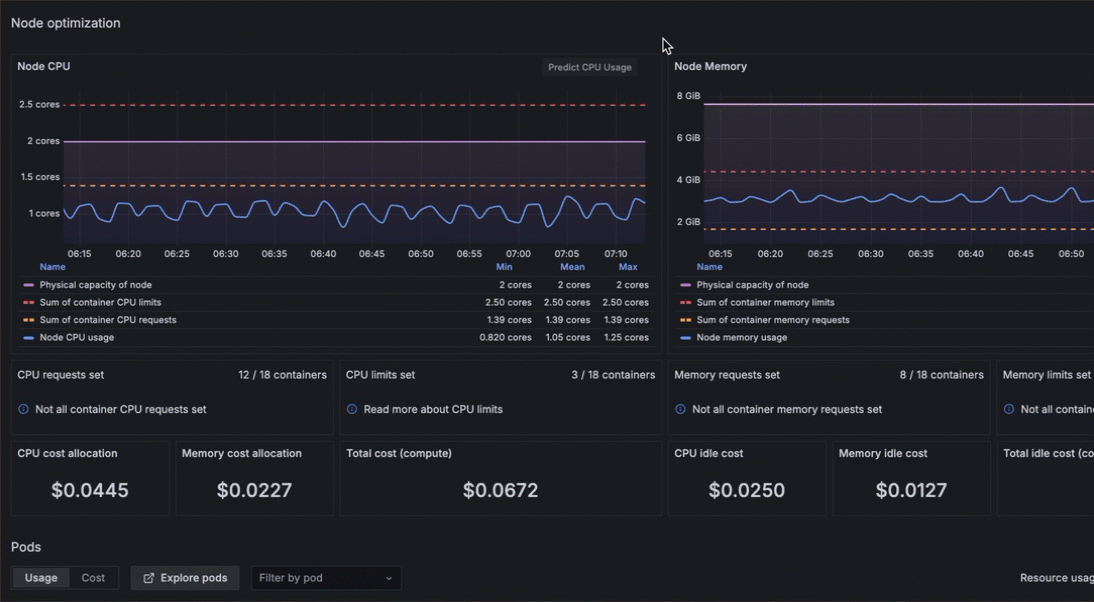Click blue swatch for Node memory usage
The width and height of the screenshot is (1094, 602).
click(x=686, y=338)
